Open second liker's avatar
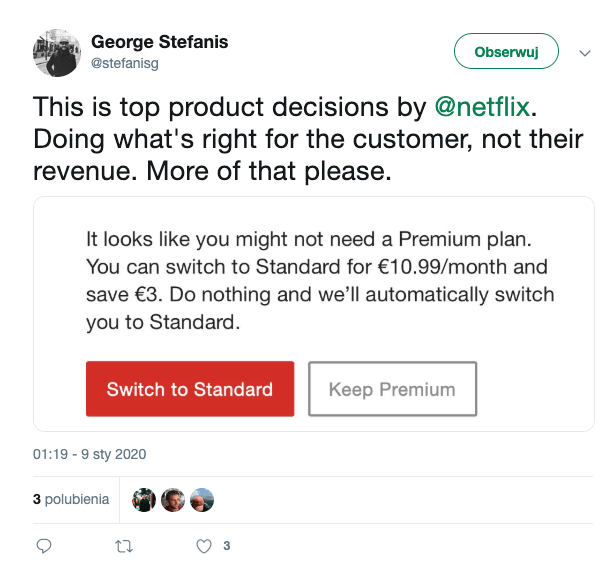 173,500
